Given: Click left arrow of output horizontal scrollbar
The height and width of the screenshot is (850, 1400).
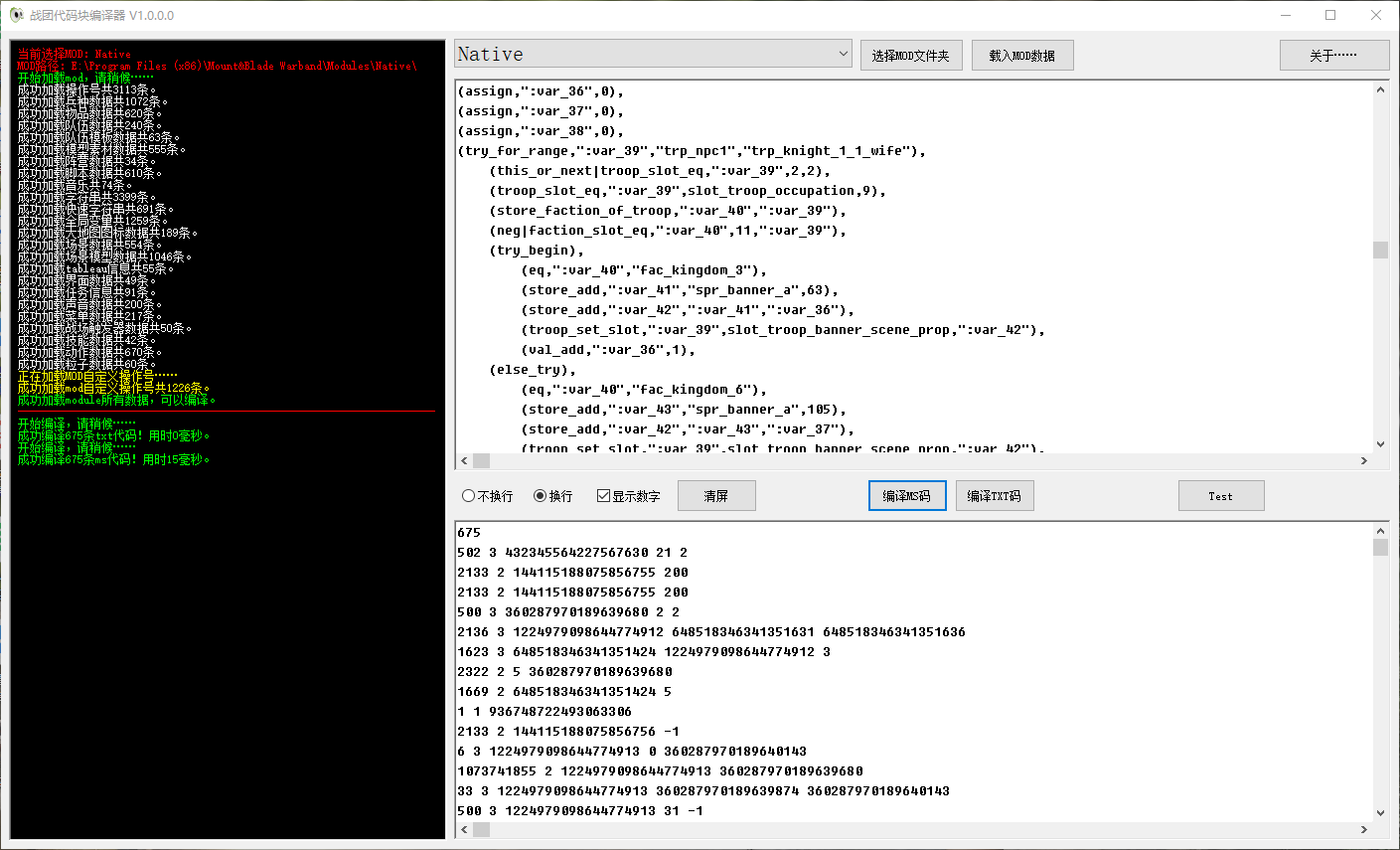Looking at the screenshot, I should click(465, 829).
